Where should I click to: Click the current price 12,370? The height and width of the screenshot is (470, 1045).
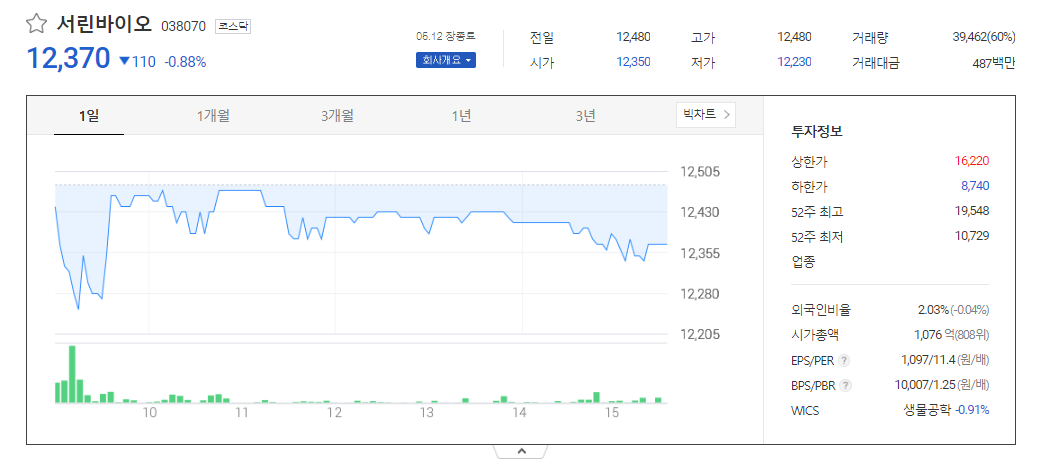click(x=68, y=59)
